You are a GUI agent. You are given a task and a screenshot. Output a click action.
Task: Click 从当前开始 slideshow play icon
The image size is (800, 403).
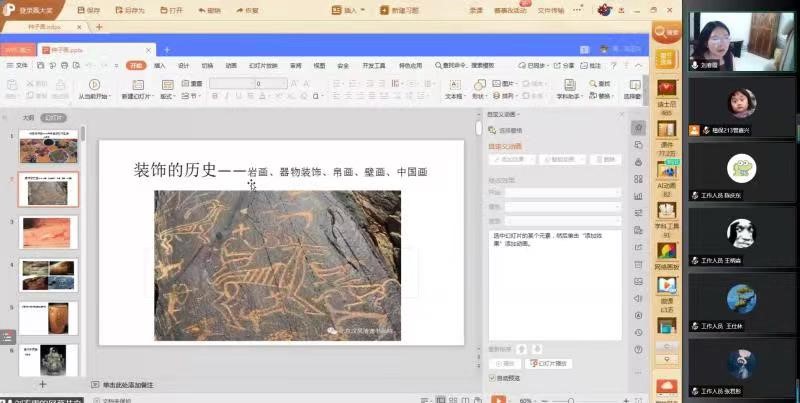tap(94, 86)
